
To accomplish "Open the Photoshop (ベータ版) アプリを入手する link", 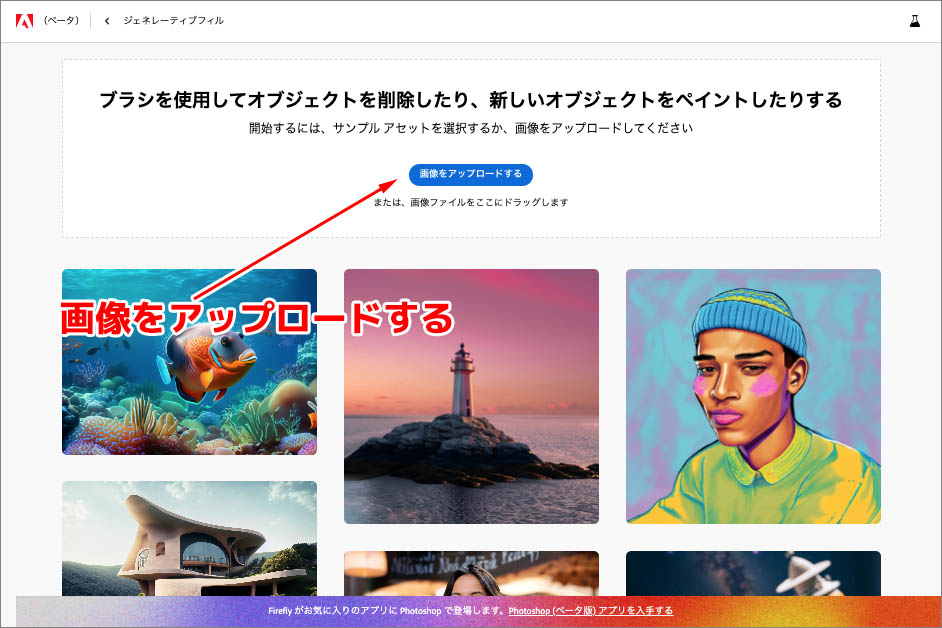I will click(x=590, y=610).
